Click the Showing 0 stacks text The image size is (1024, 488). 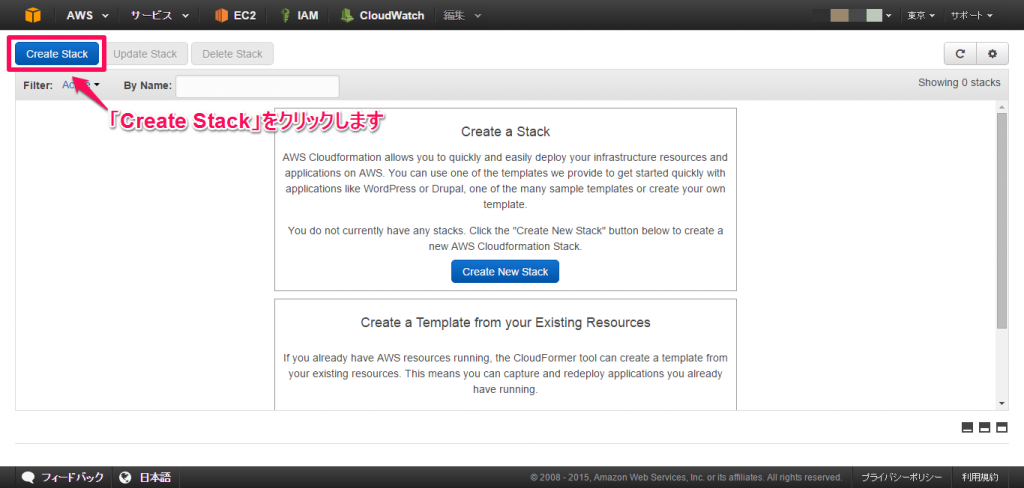(959, 83)
